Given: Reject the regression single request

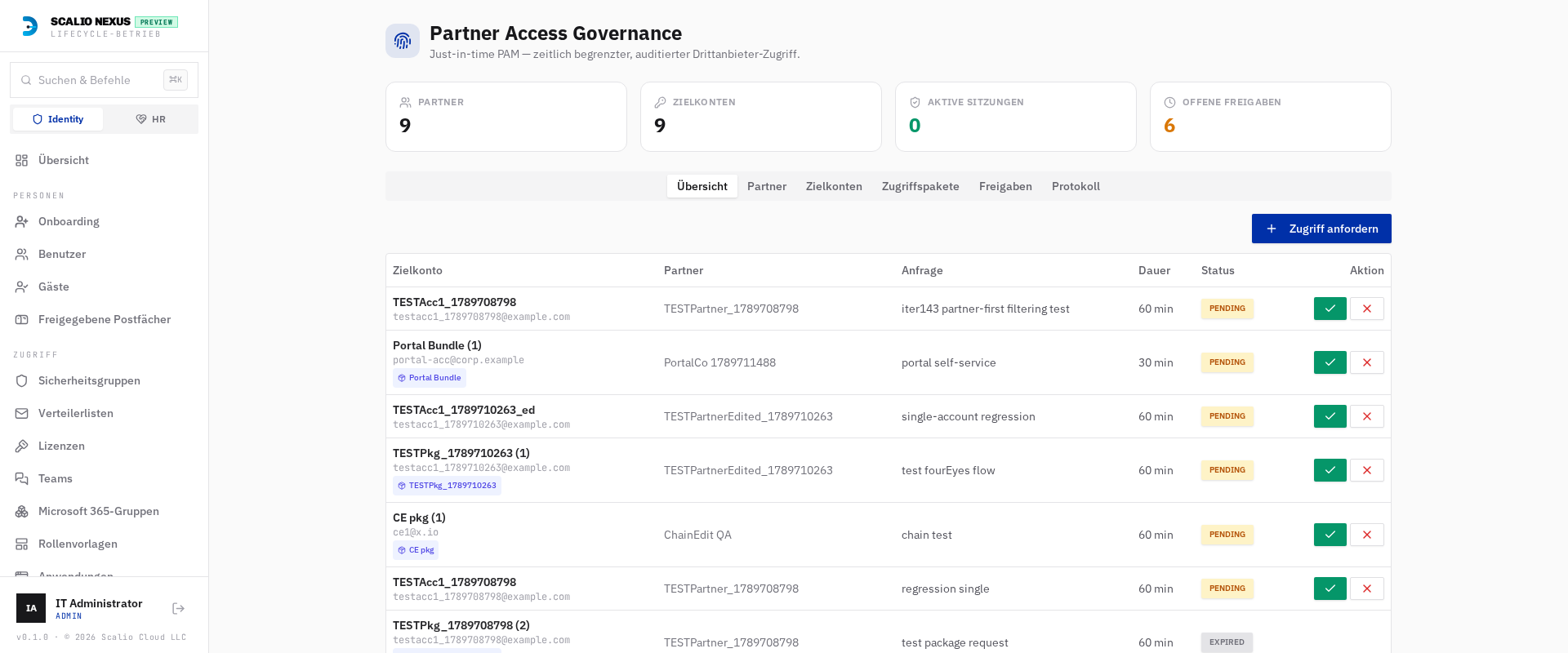Looking at the screenshot, I should pyautogui.click(x=1366, y=589).
